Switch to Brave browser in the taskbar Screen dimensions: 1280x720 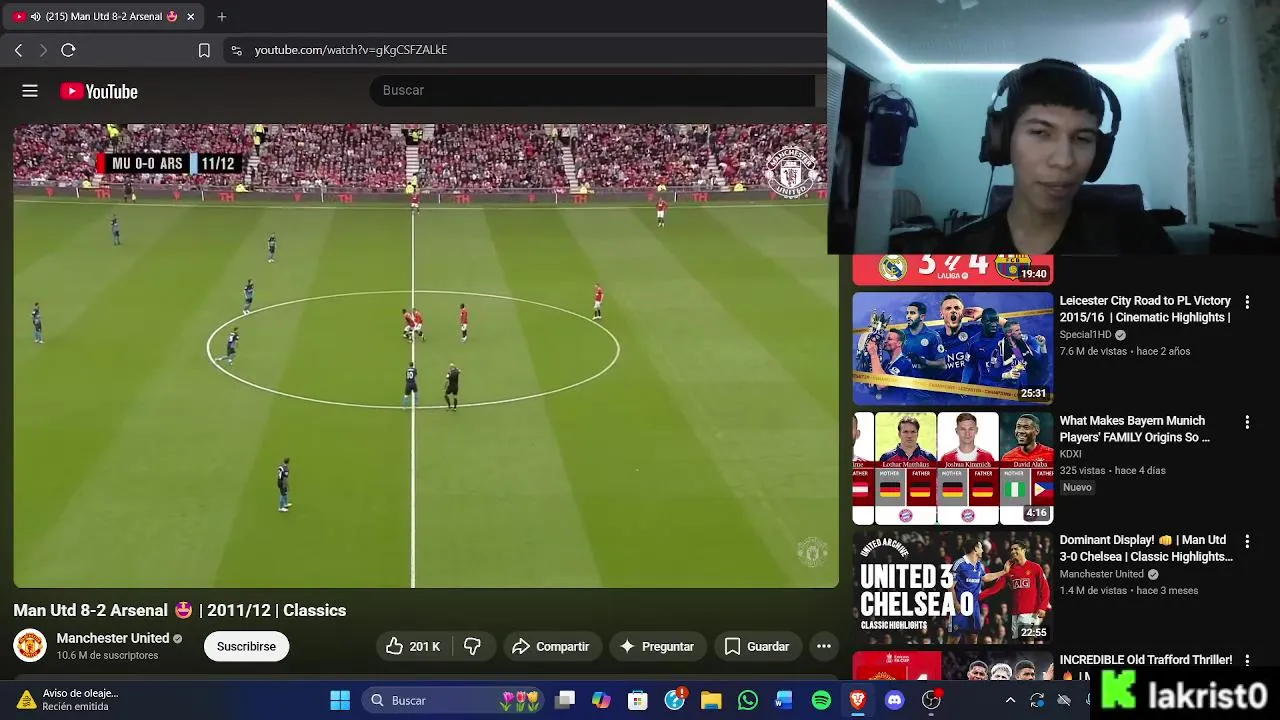click(x=858, y=700)
